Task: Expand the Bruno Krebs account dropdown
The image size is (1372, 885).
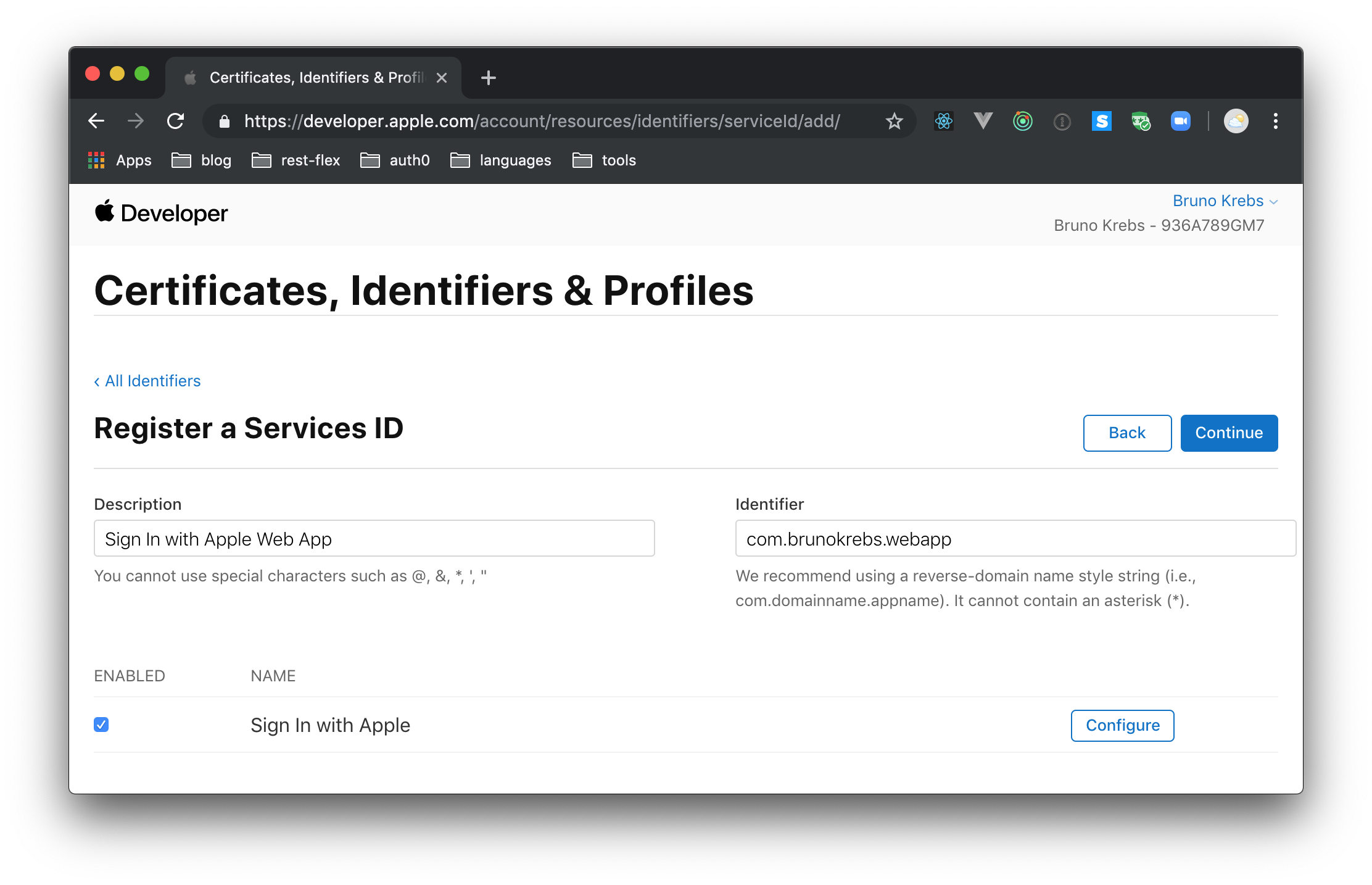Action: point(1225,201)
